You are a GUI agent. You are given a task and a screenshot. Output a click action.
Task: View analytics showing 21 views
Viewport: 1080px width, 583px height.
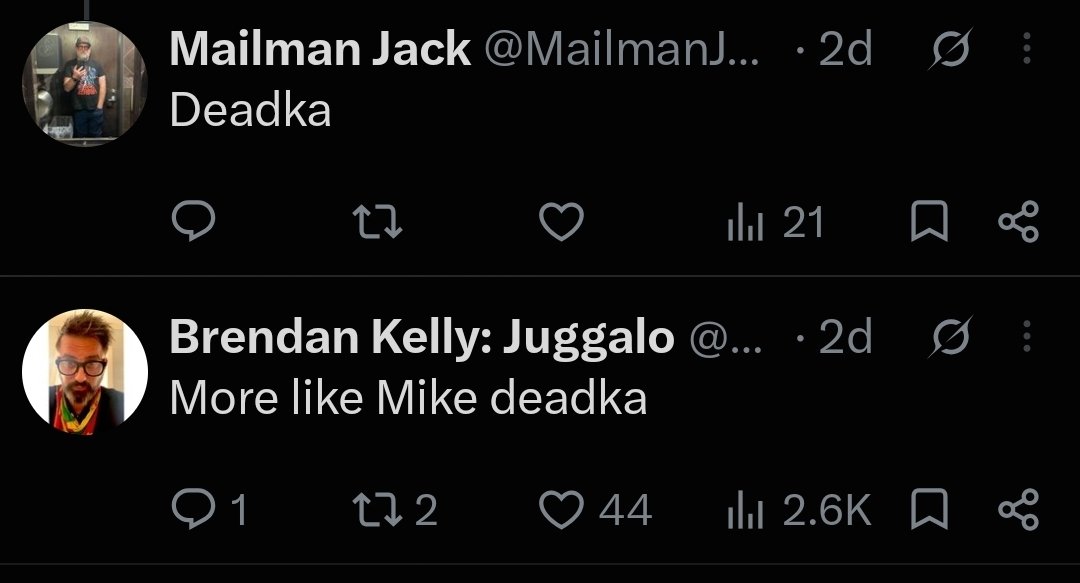point(776,222)
